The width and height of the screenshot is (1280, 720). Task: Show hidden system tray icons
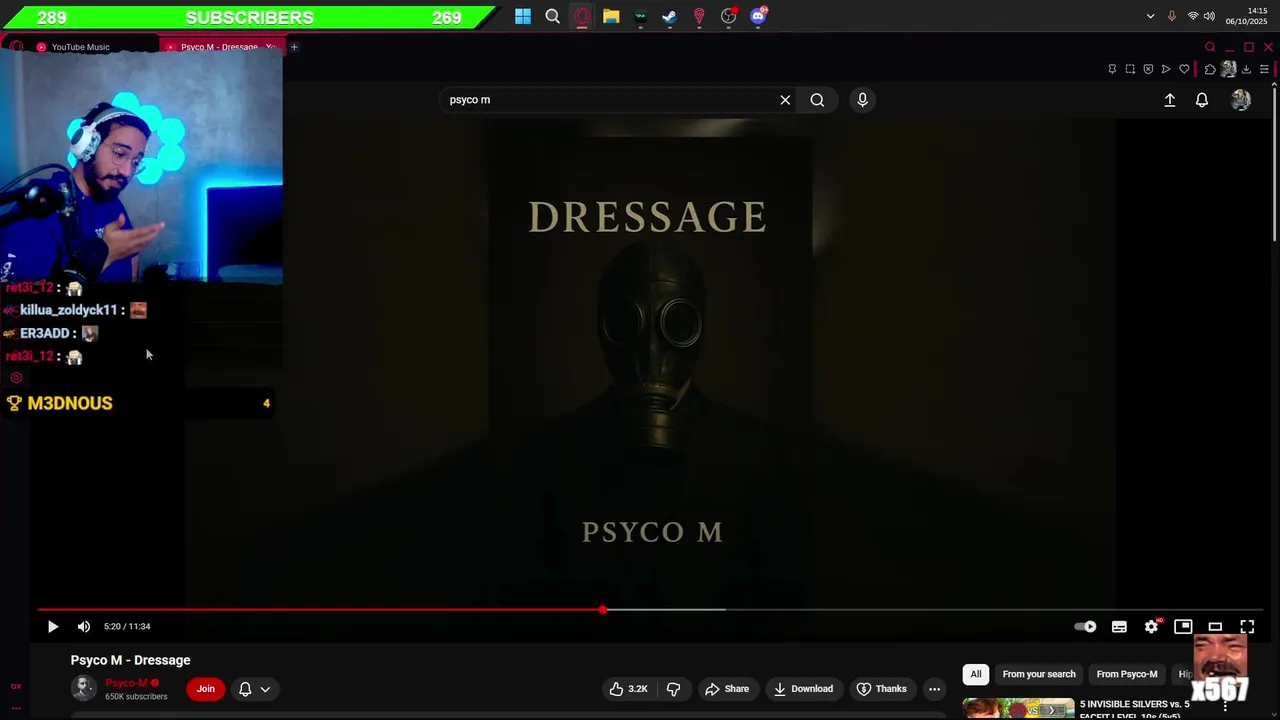pos(1150,16)
